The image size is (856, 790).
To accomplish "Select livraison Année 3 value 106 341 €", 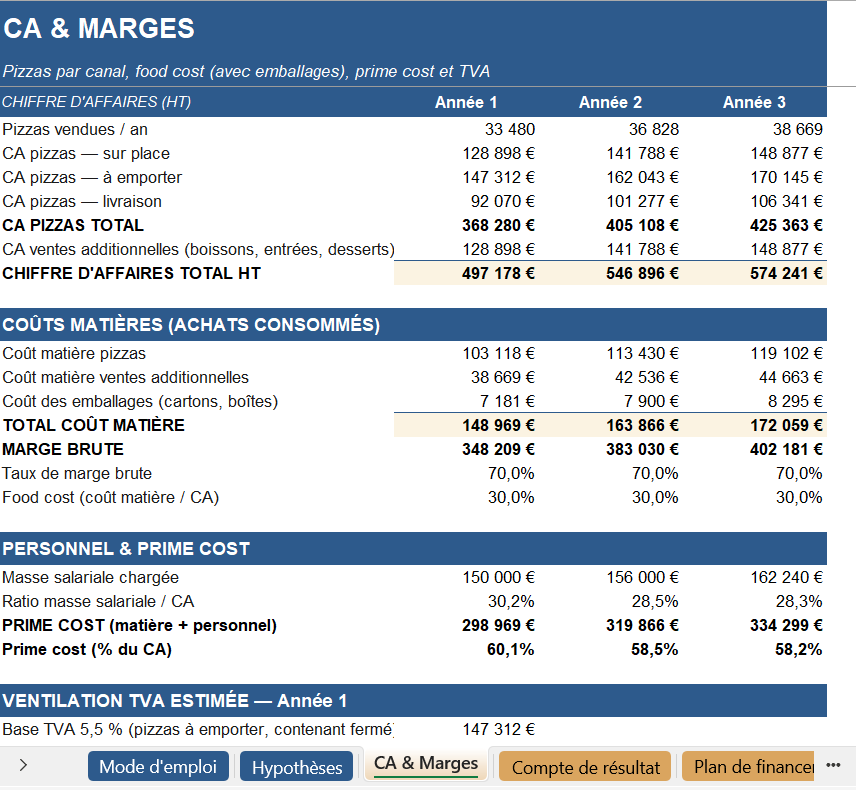I will pos(787,201).
